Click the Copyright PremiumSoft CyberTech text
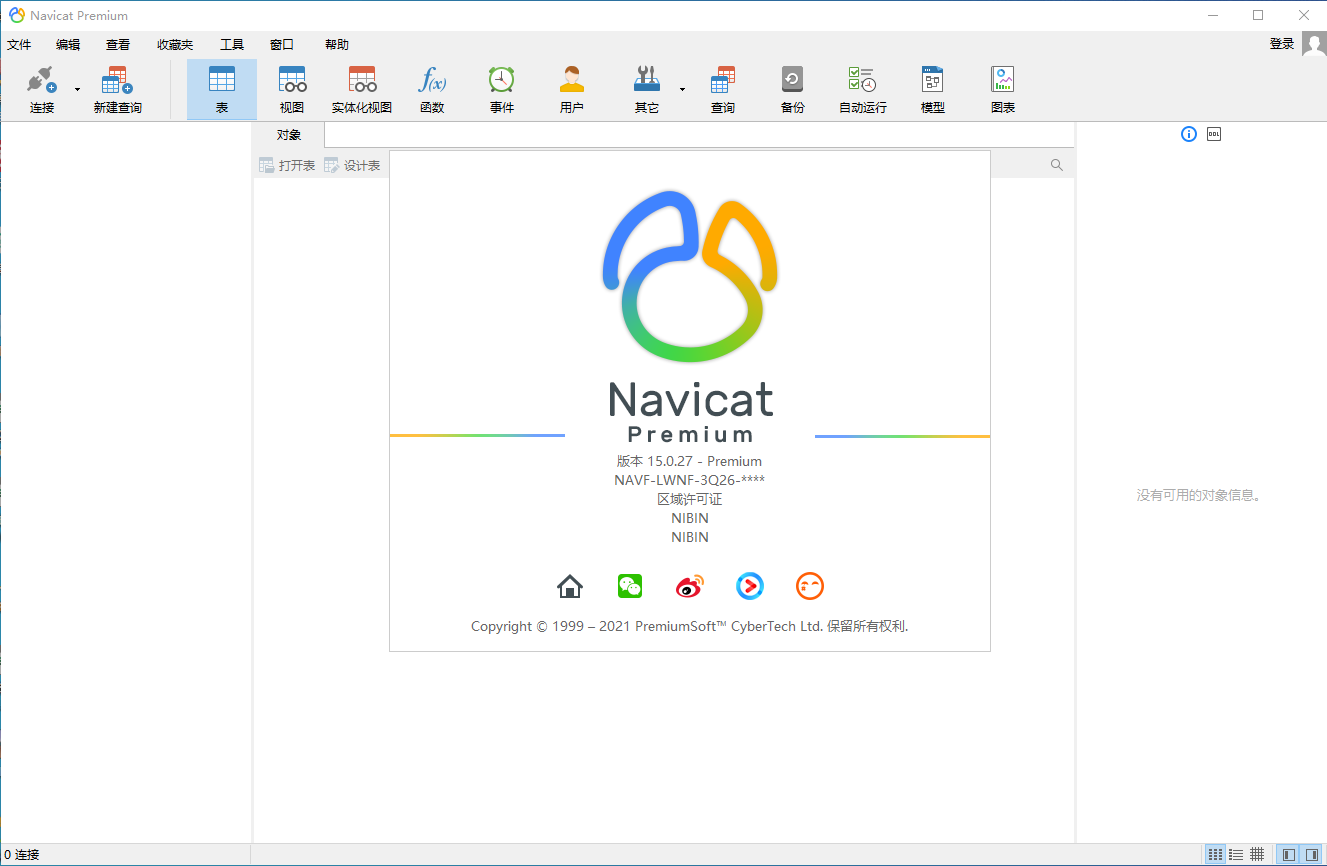This screenshot has height=866, width=1327. pos(690,626)
